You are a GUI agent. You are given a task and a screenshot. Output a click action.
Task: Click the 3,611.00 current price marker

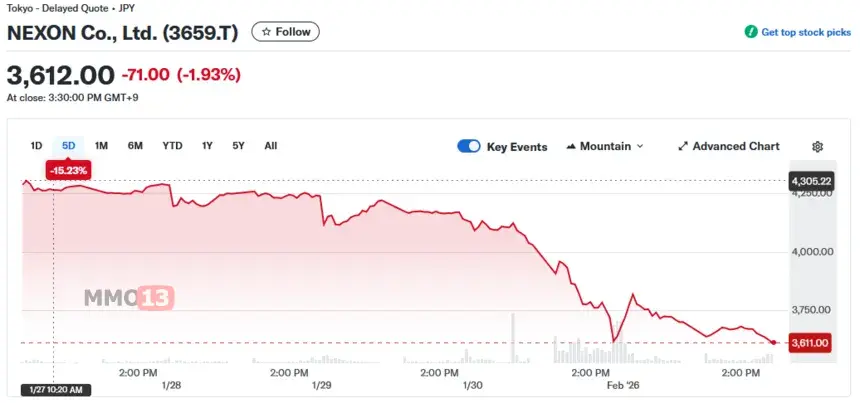810,343
